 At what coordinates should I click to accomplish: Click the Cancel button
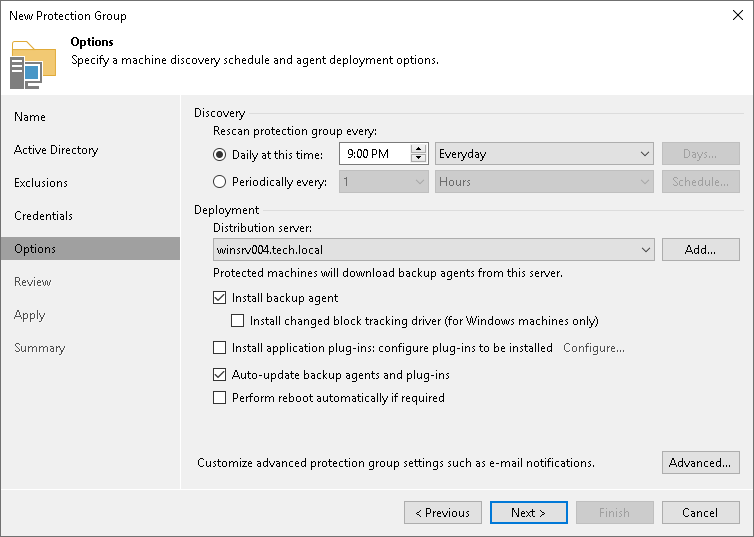click(x=701, y=512)
